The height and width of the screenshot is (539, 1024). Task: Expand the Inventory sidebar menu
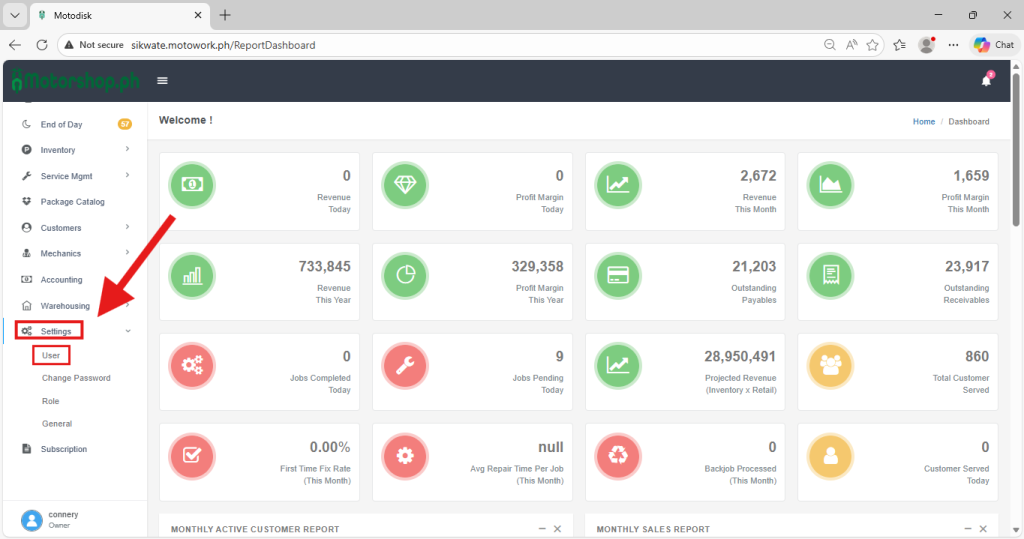point(58,150)
